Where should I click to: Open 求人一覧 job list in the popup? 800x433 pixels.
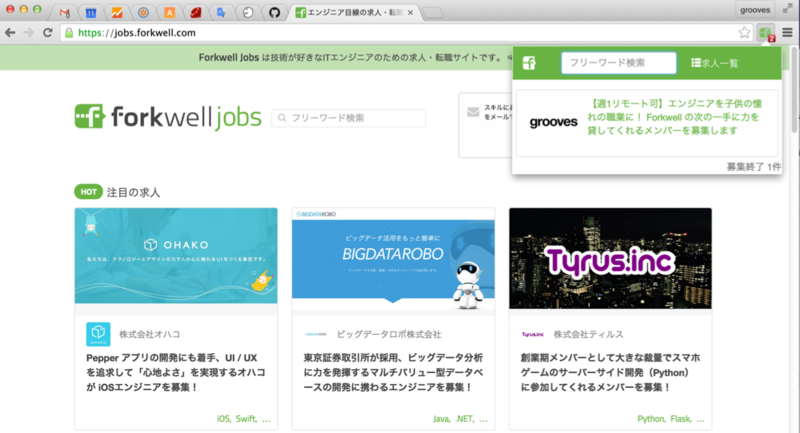pos(714,63)
